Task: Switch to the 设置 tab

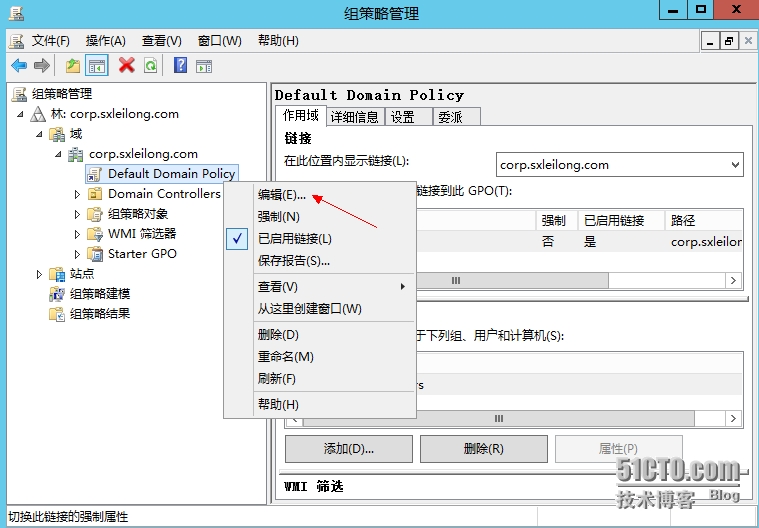Action: 409,117
